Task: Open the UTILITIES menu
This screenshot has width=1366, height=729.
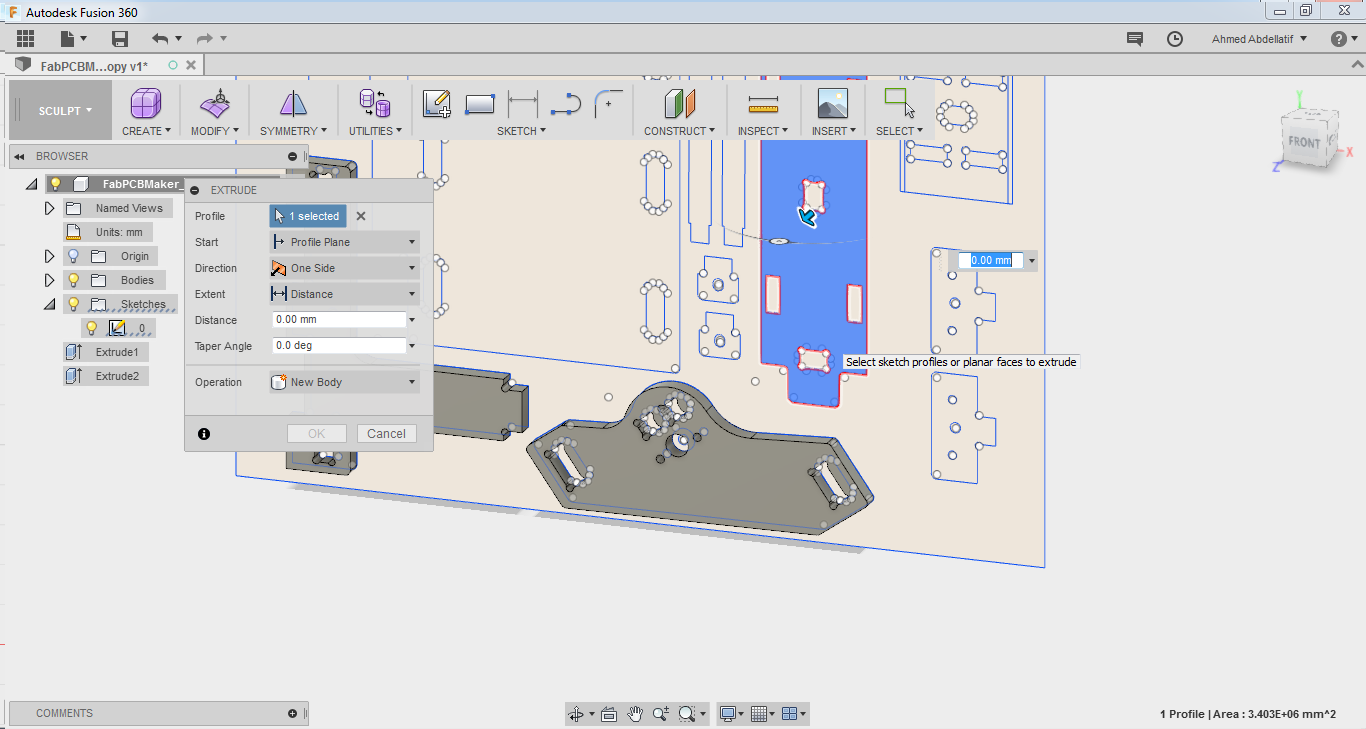Action: point(375,131)
